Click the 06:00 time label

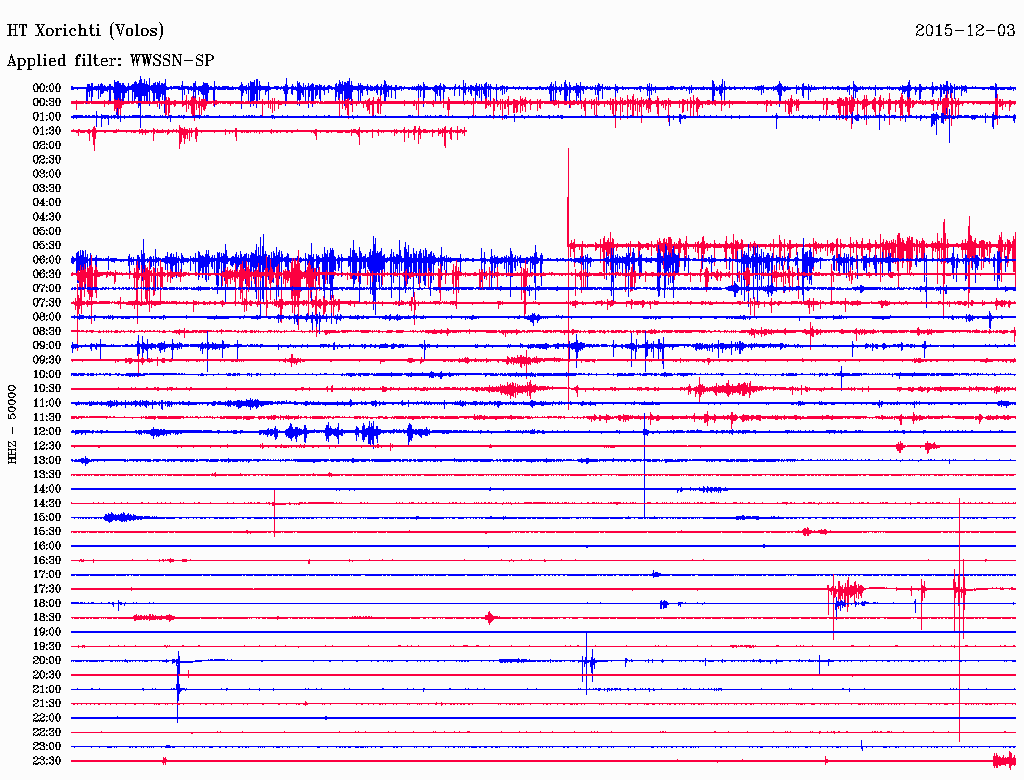[47, 260]
